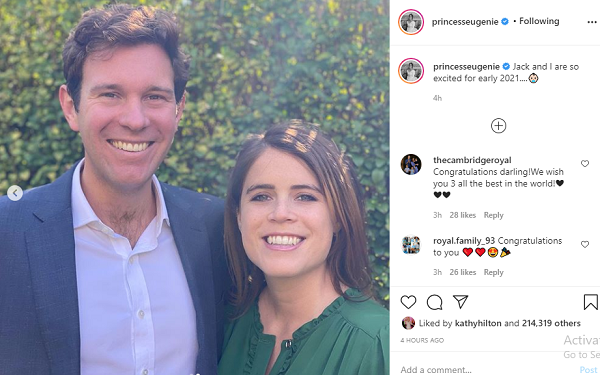
Task: Save the post with the bookmark icon
Action: (590, 302)
